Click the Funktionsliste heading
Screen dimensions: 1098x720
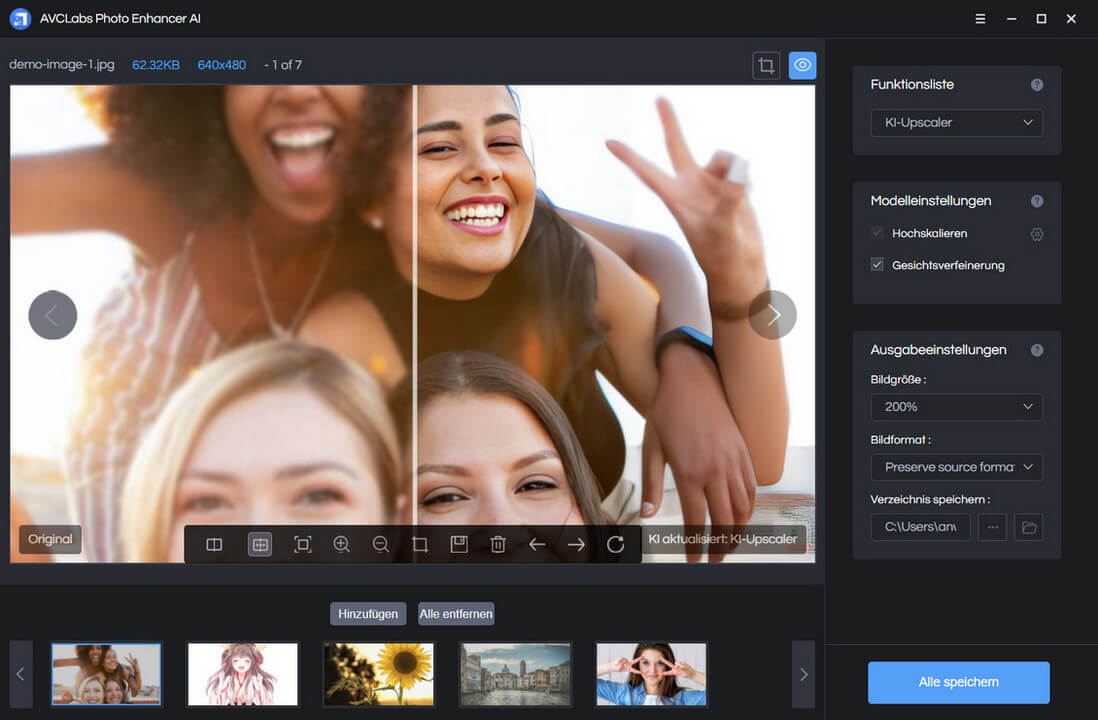912,85
